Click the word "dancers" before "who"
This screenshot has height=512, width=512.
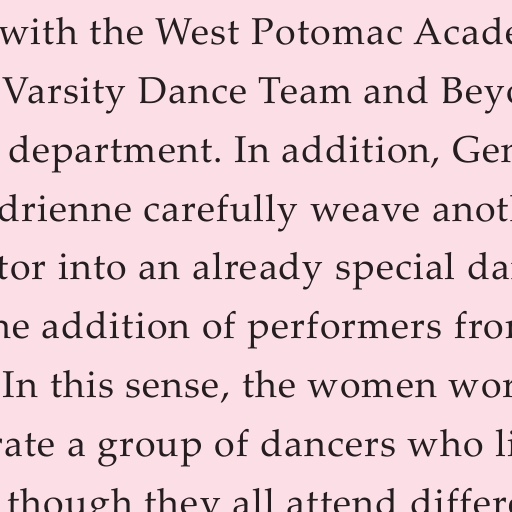click(x=328, y=444)
